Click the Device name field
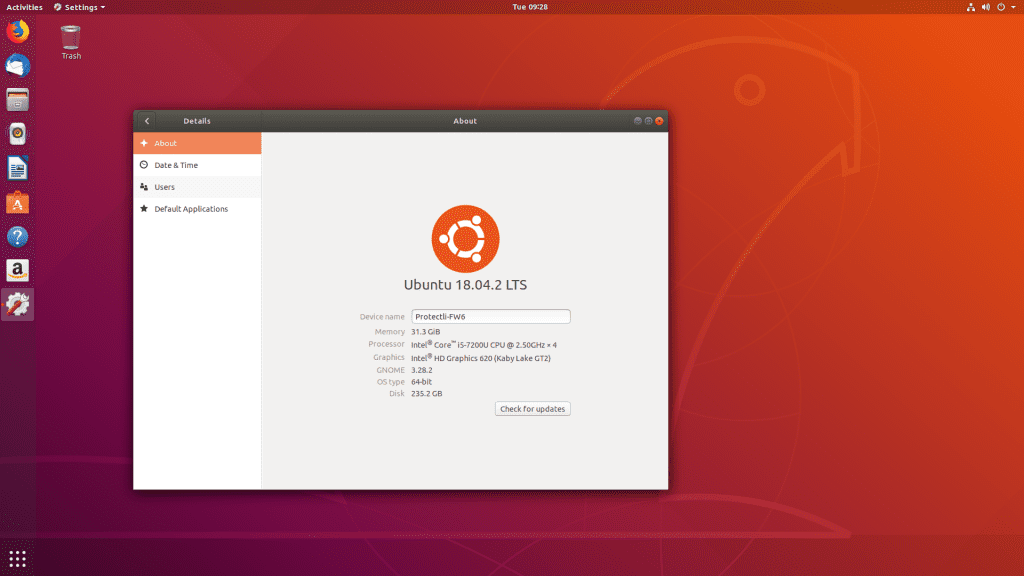1024x576 pixels. (x=490, y=317)
